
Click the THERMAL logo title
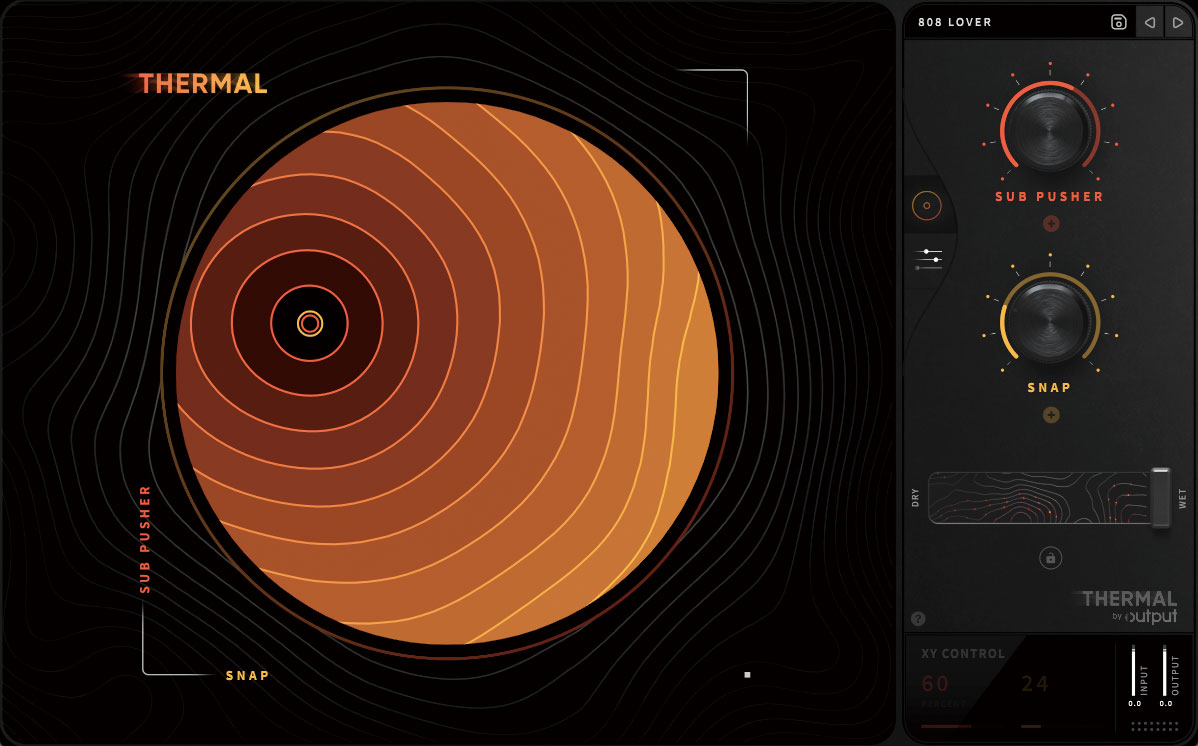tap(202, 83)
